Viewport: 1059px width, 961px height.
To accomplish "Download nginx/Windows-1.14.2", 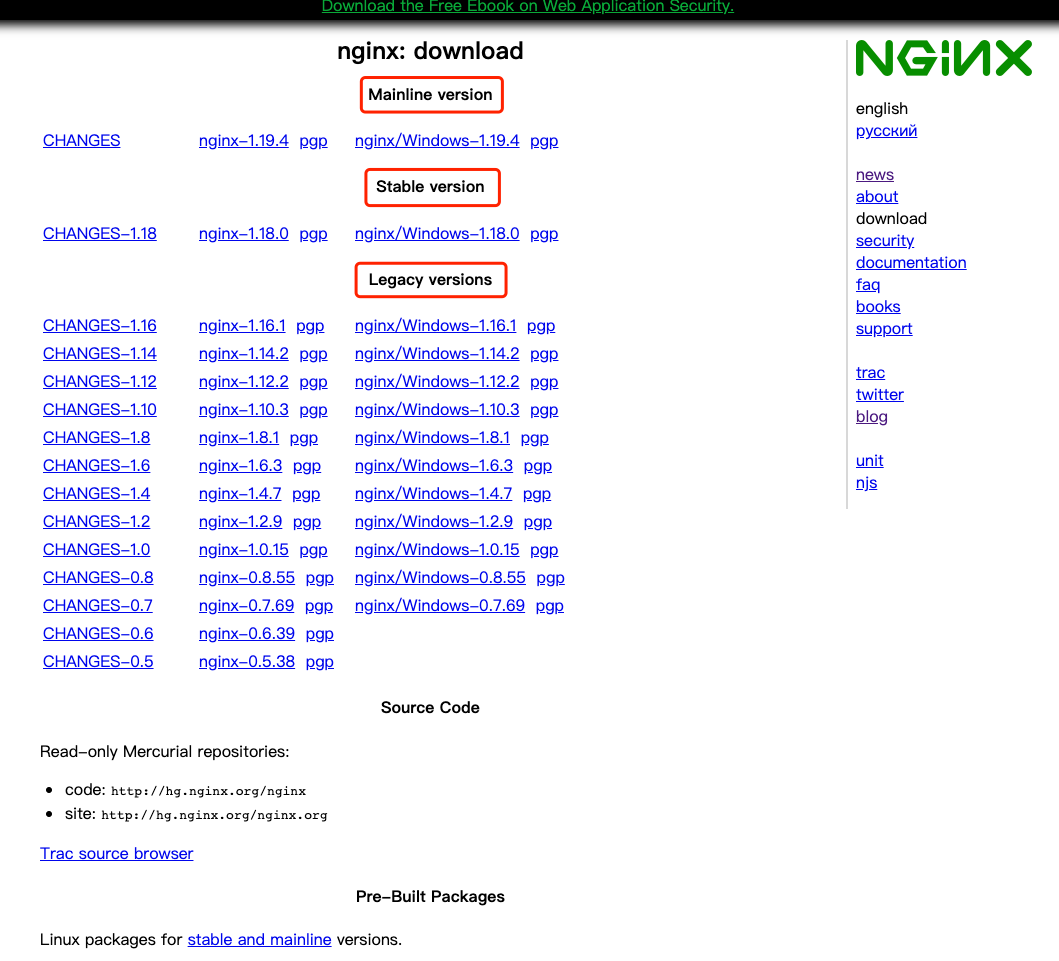I will point(437,354).
